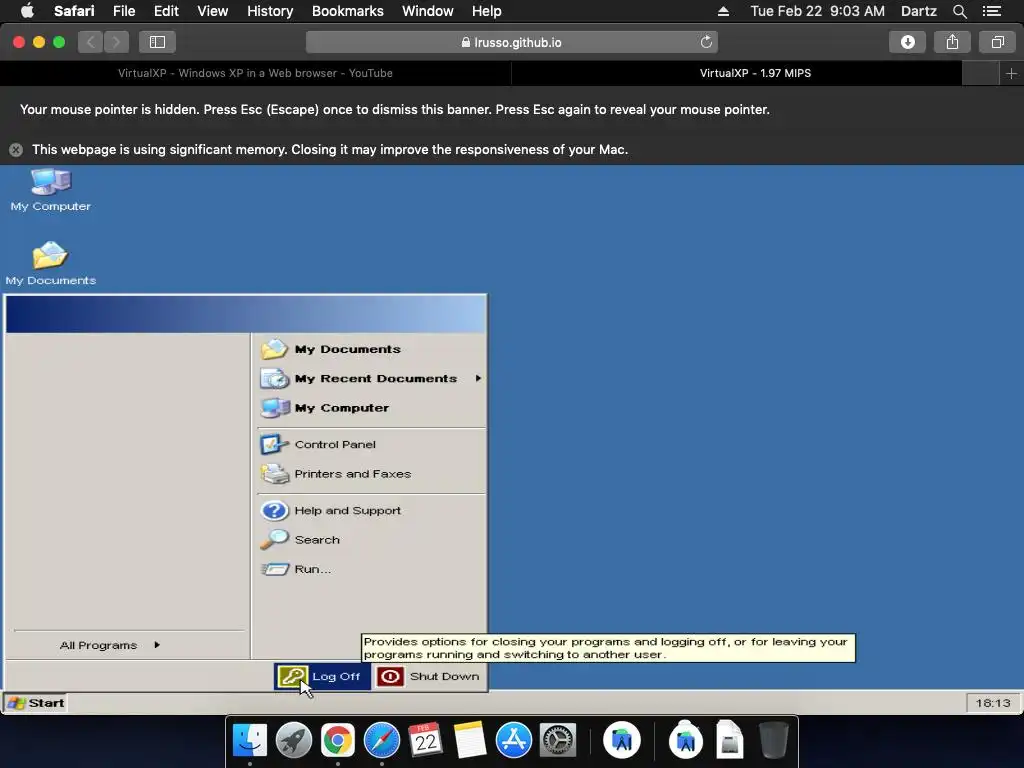
Task: Open the Help menu
Action: point(487,11)
